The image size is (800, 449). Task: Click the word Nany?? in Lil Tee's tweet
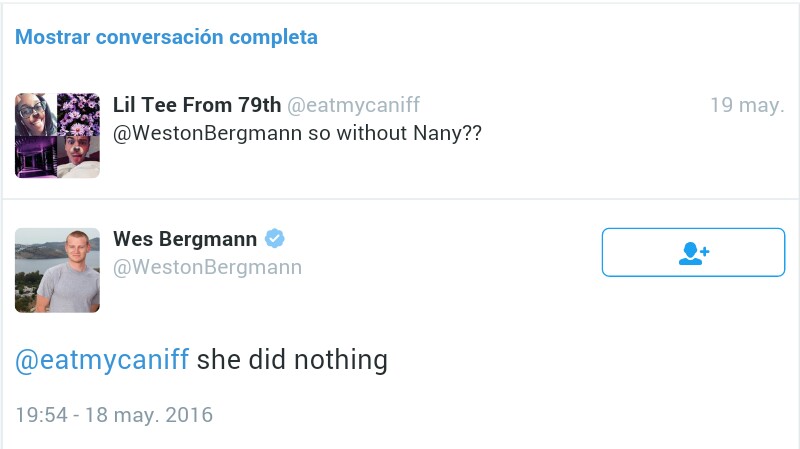pyautogui.click(x=447, y=133)
